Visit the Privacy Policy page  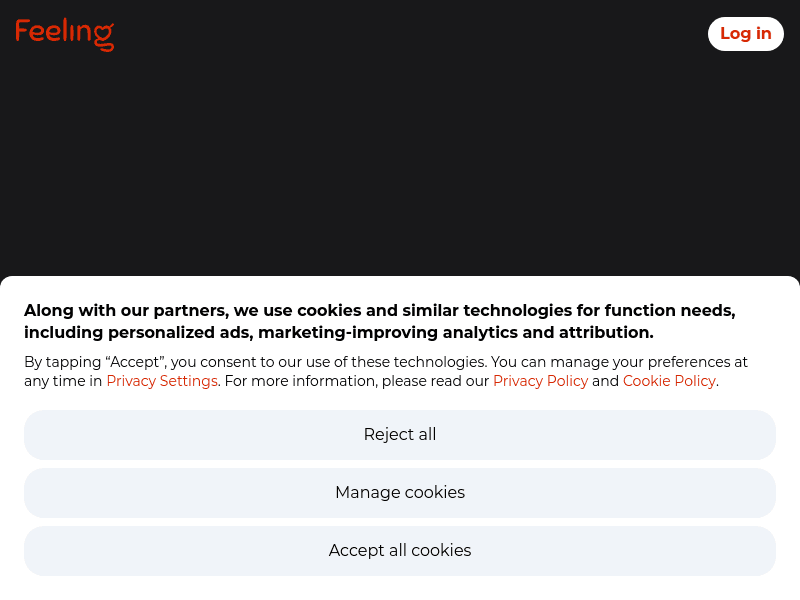click(540, 381)
